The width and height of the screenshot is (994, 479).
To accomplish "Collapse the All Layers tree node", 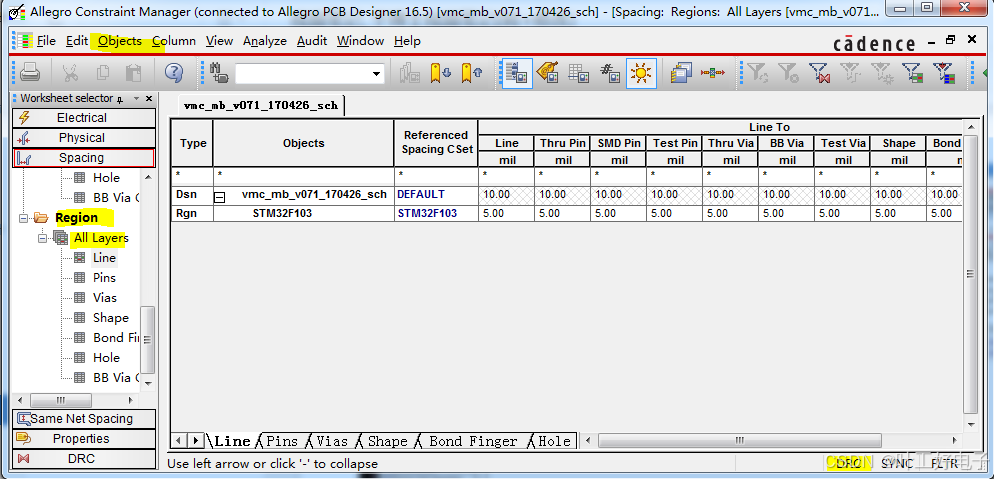I will tap(42, 238).
